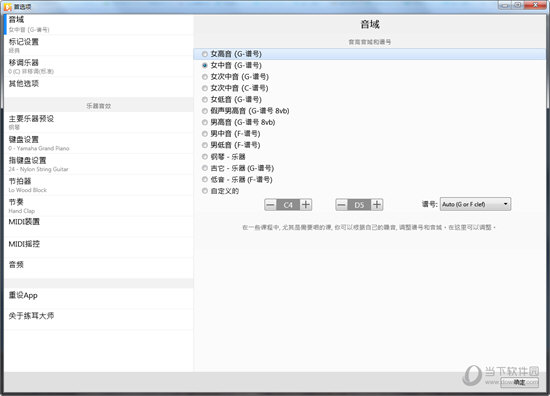Open the 谱号 Auto (G or F clef) dropdown

pyautogui.click(x=475, y=204)
